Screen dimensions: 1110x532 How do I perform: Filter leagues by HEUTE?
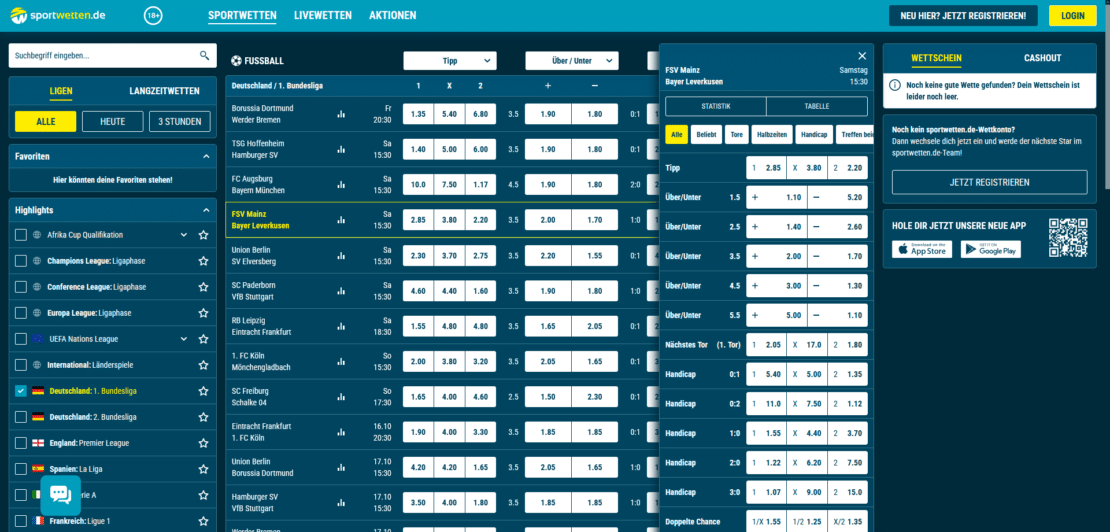(113, 122)
